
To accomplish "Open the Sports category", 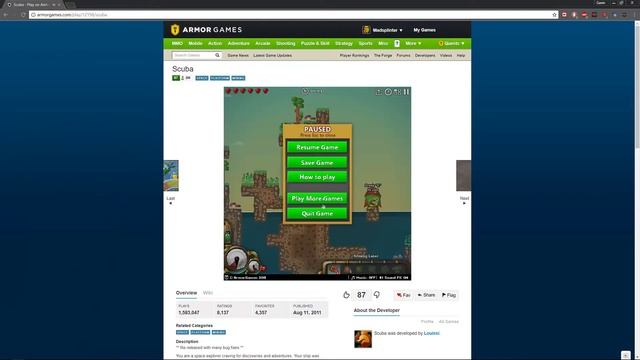I will (x=365, y=43).
